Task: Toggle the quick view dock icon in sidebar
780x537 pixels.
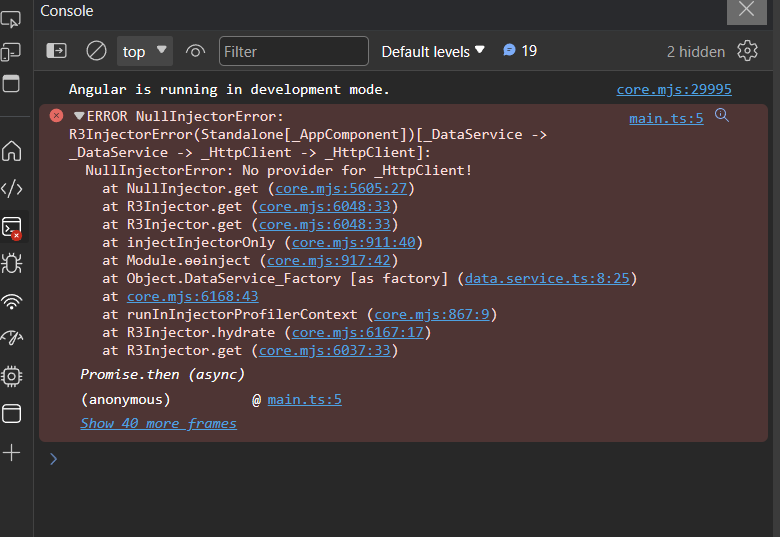Action: tap(11, 84)
